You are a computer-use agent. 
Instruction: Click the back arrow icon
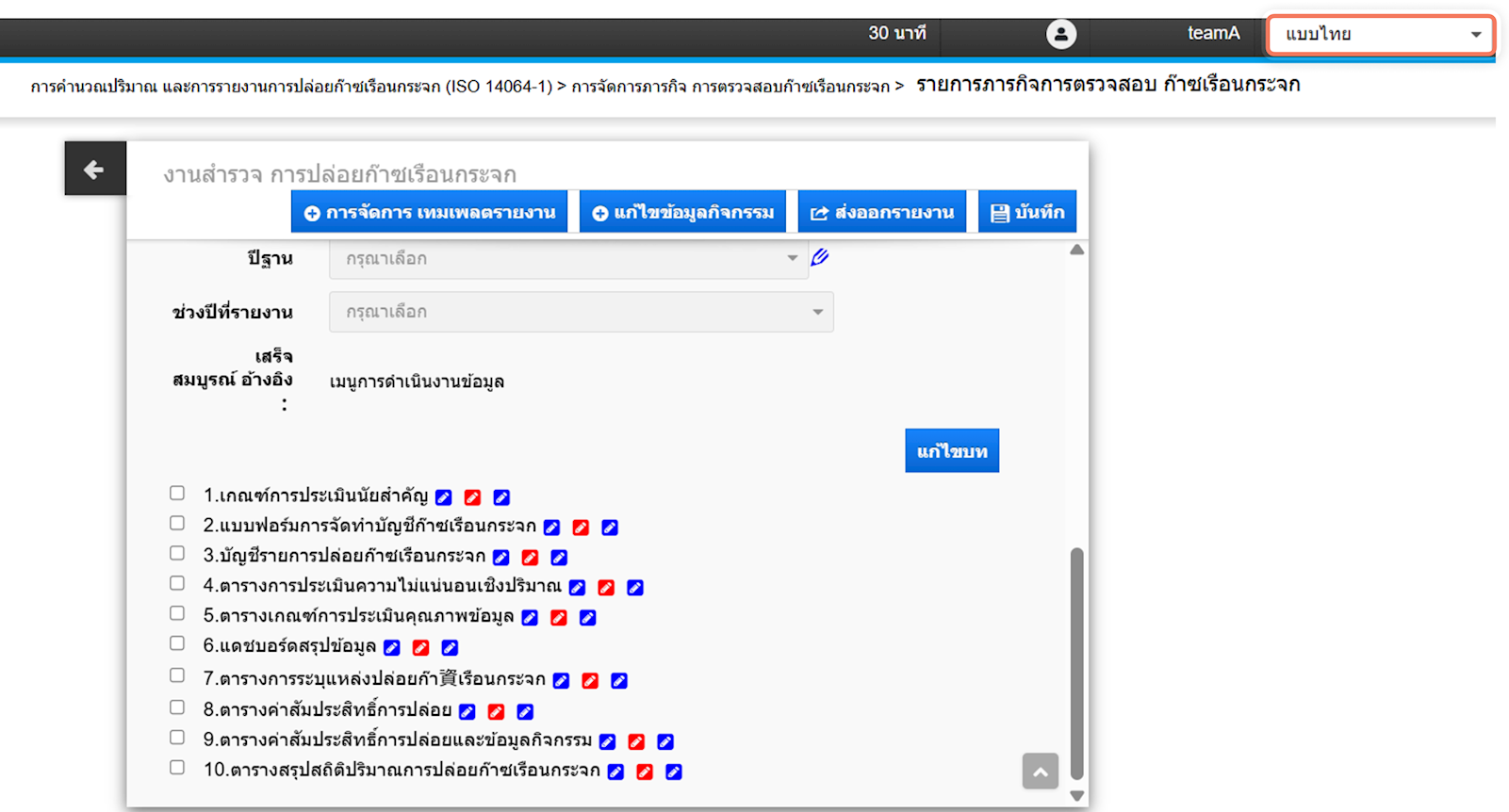pyautogui.click(x=94, y=170)
